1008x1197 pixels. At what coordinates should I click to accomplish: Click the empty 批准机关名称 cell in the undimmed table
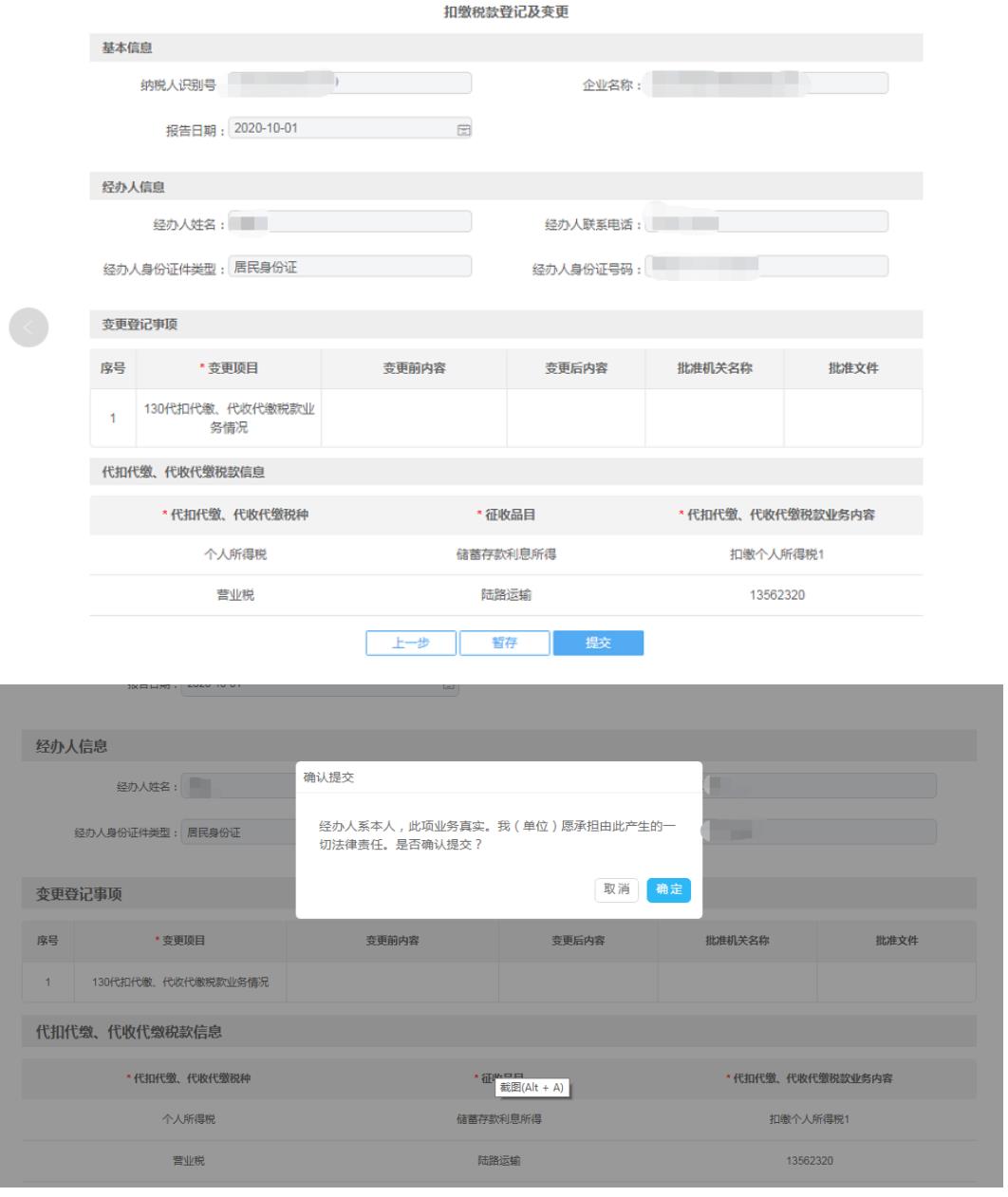tap(714, 418)
